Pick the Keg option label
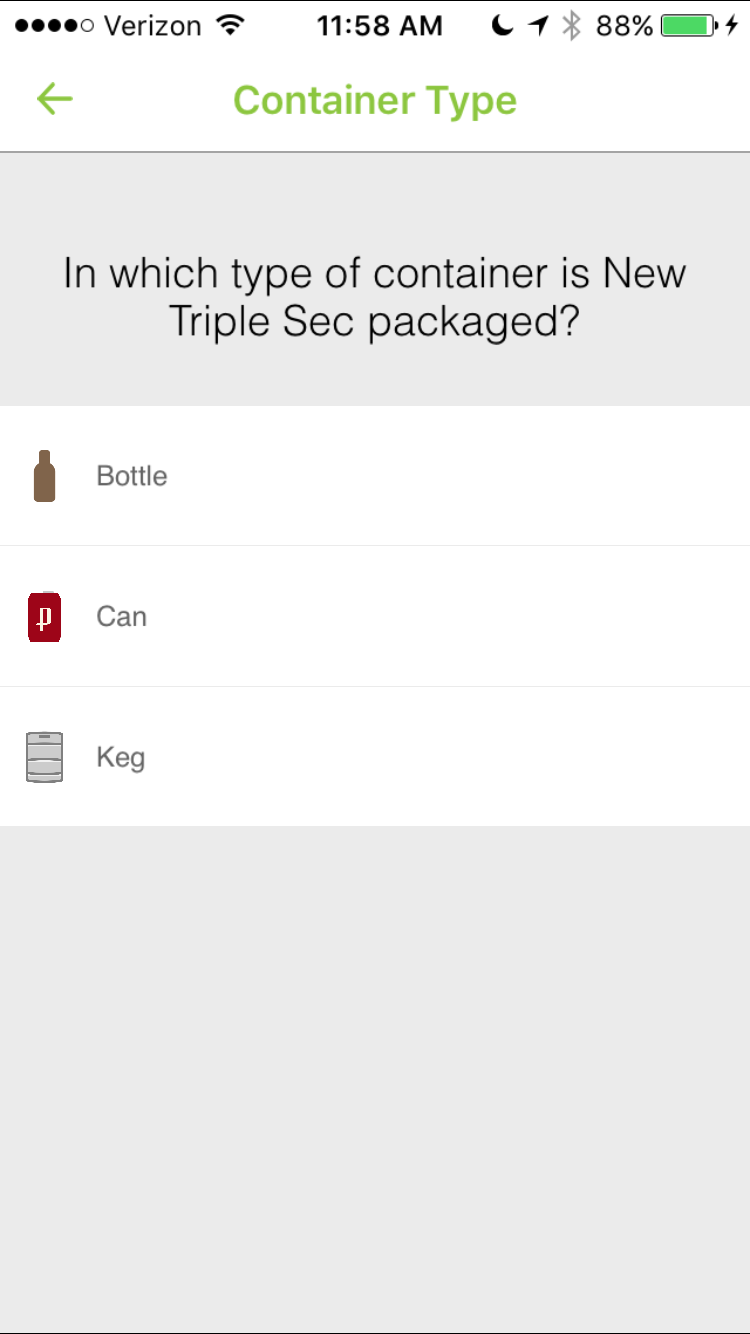 (x=121, y=757)
